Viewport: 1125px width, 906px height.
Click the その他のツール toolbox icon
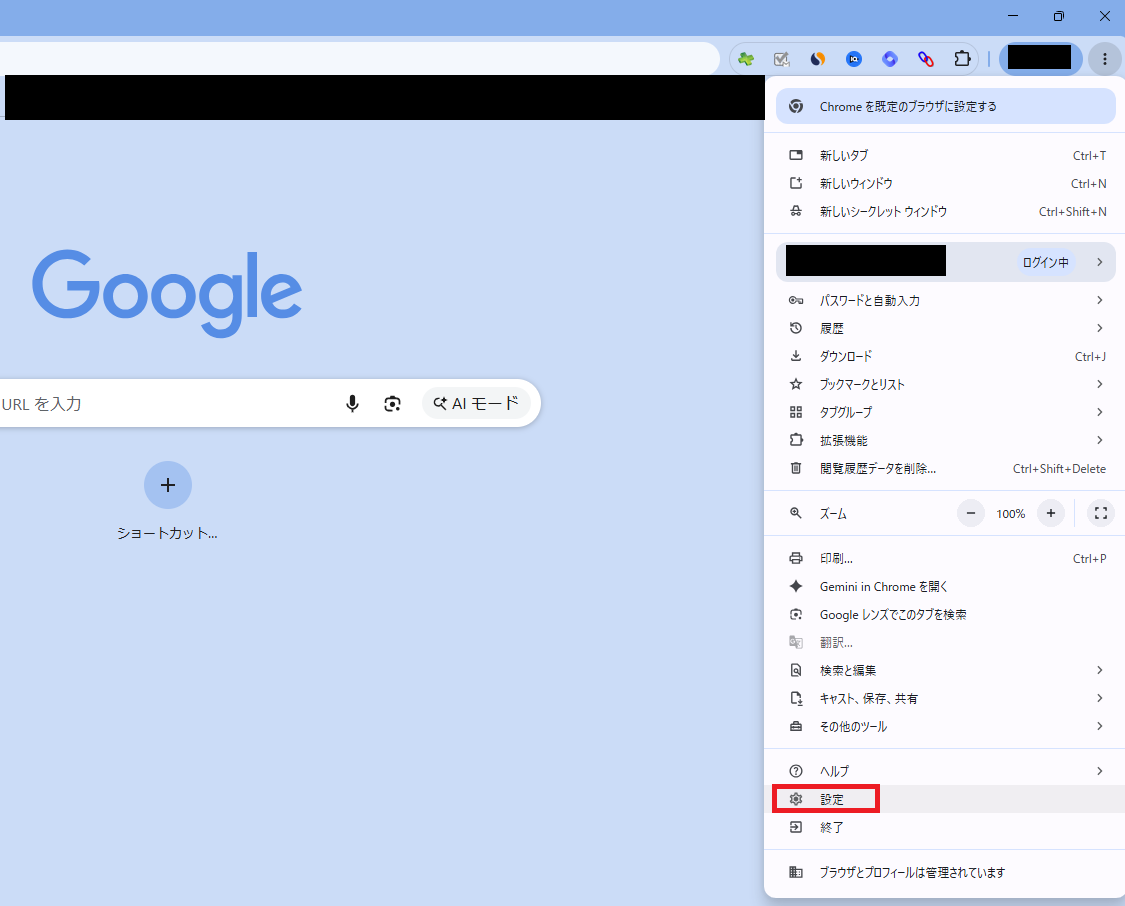796,727
